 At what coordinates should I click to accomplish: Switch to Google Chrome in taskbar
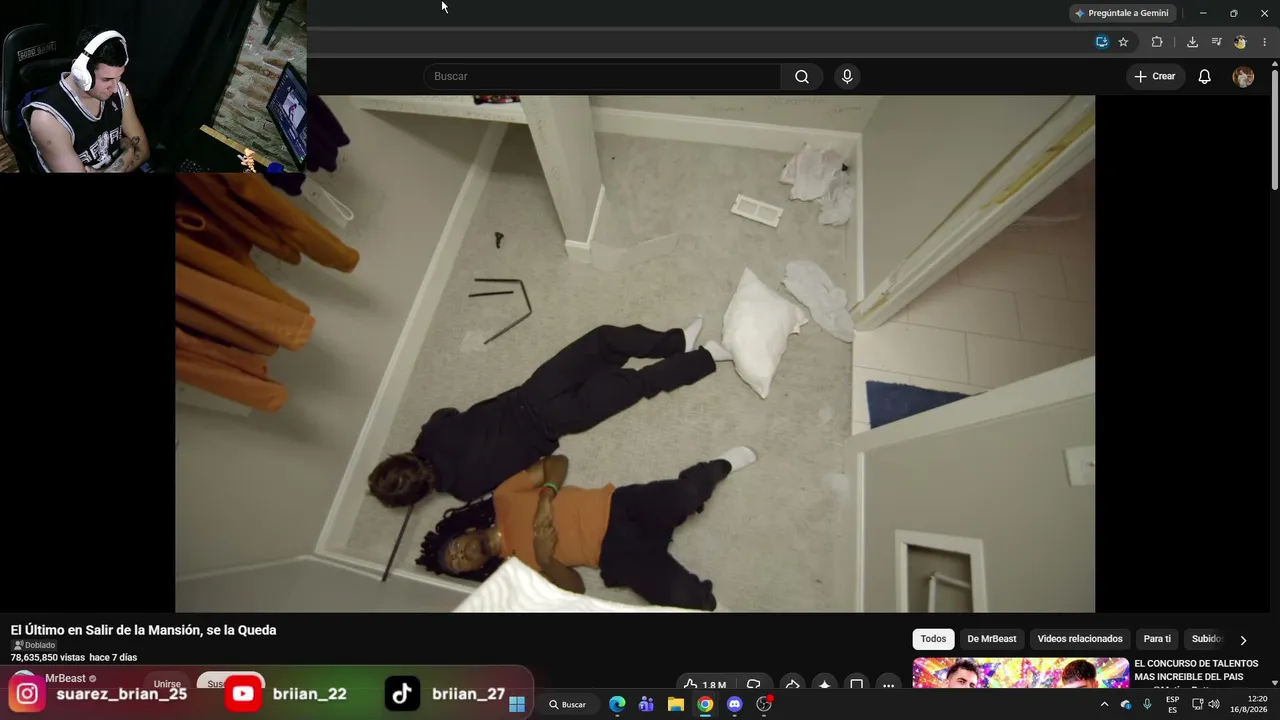tap(705, 704)
